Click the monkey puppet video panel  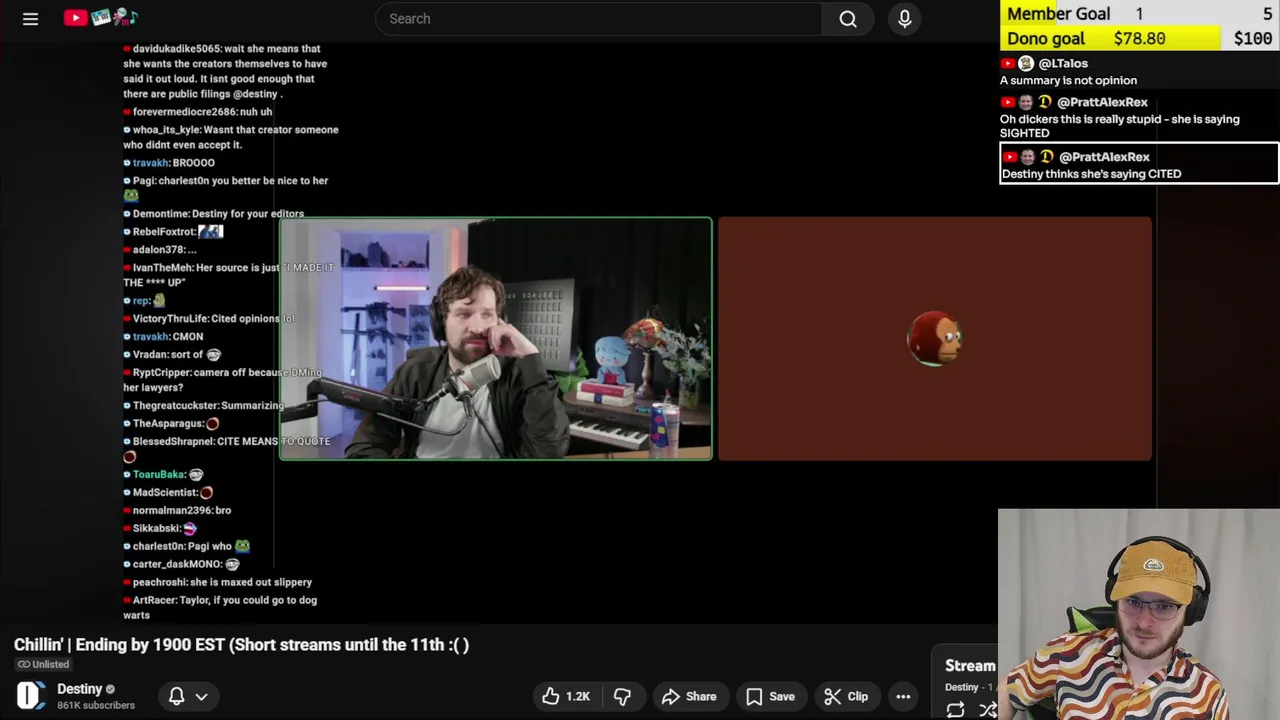point(935,339)
